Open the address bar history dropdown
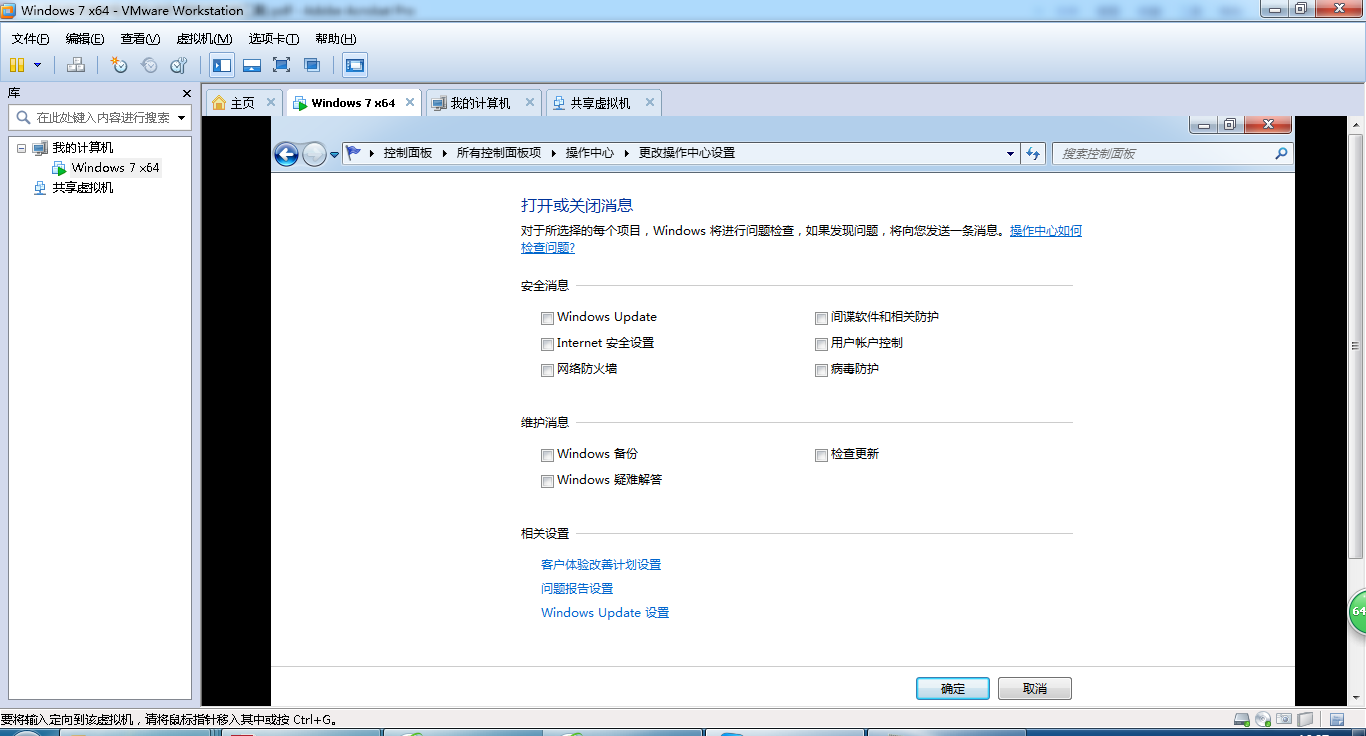The height and width of the screenshot is (736, 1366). (x=1010, y=154)
